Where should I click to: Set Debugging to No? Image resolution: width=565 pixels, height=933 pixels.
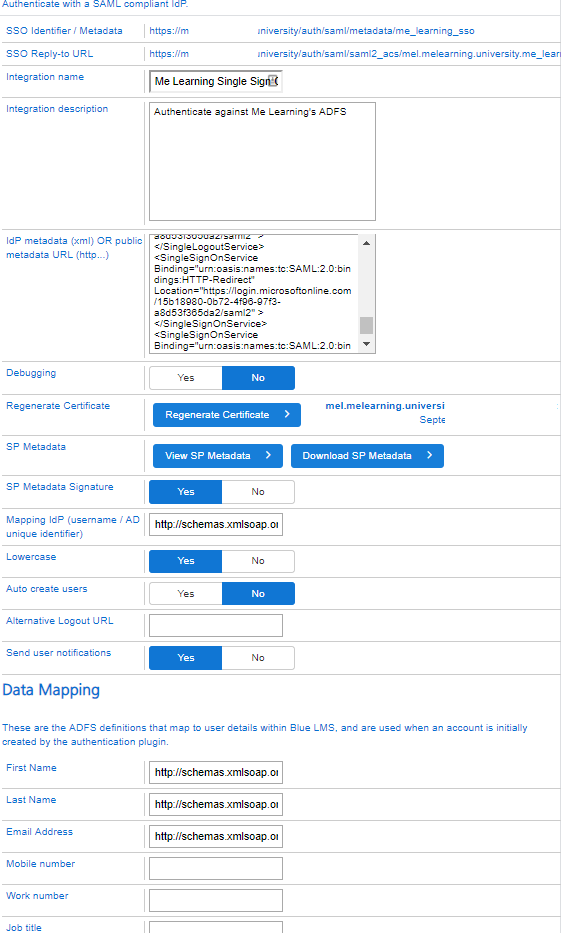click(x=258, y=378)
